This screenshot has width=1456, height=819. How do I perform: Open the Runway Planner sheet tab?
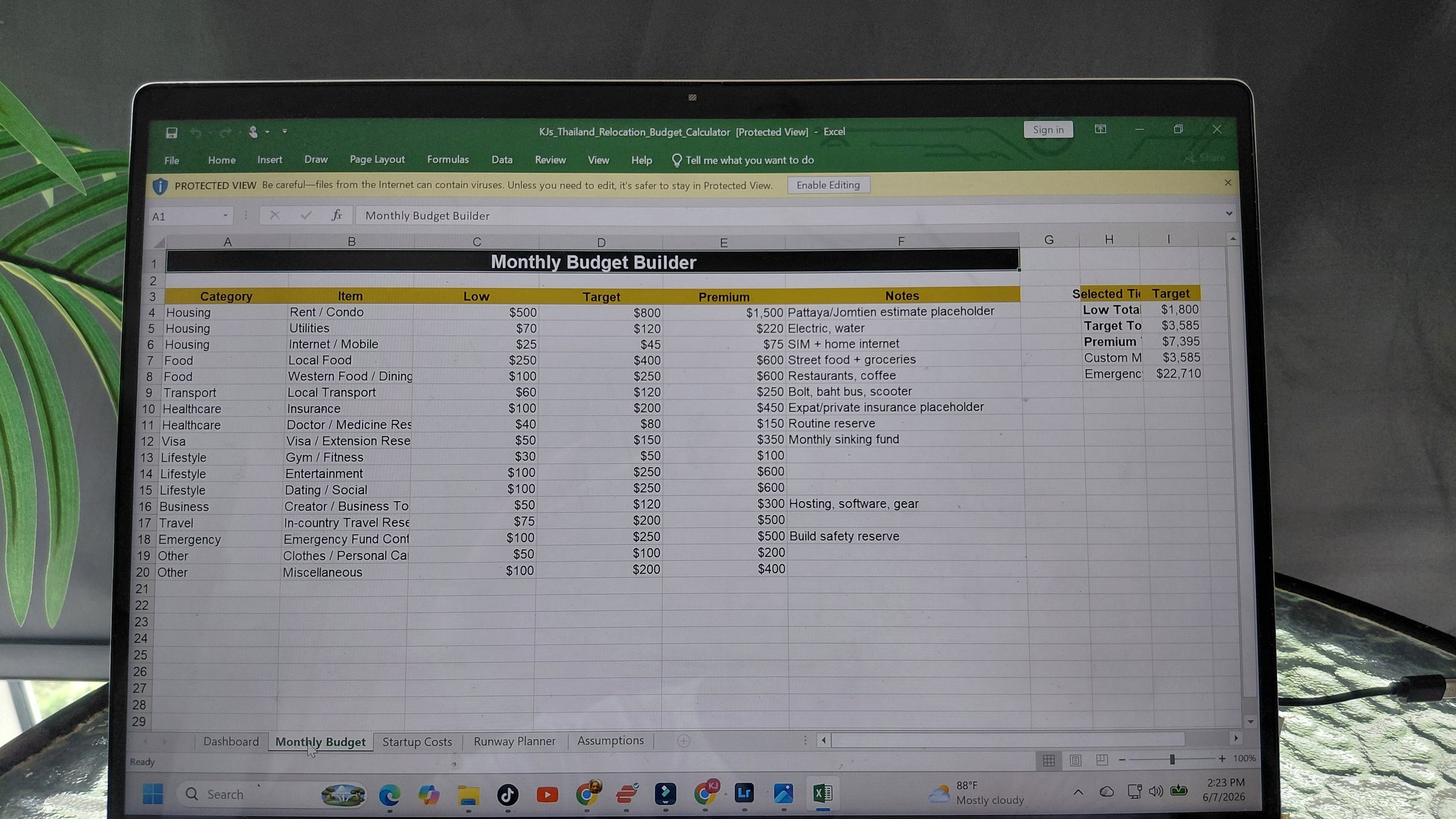click(514, 741)
